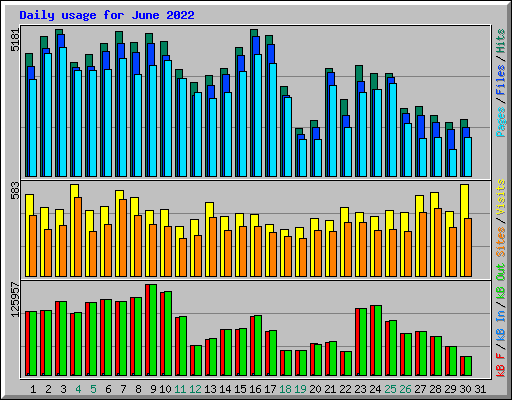The image size is (512, 400).
Task: Click the orange sites bar for day 4
Action: click(x=78, y=237)
